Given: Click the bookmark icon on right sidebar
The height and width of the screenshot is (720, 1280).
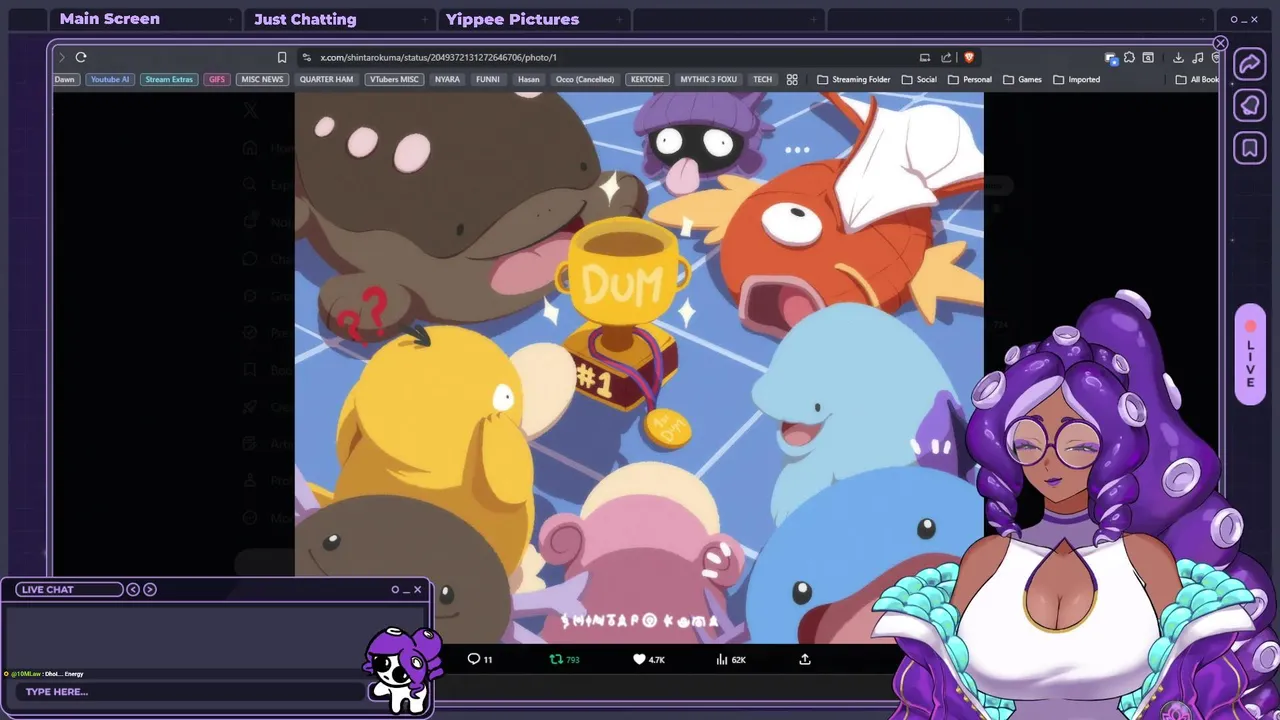Looking at the screenshot, I should pos(1250,149).
